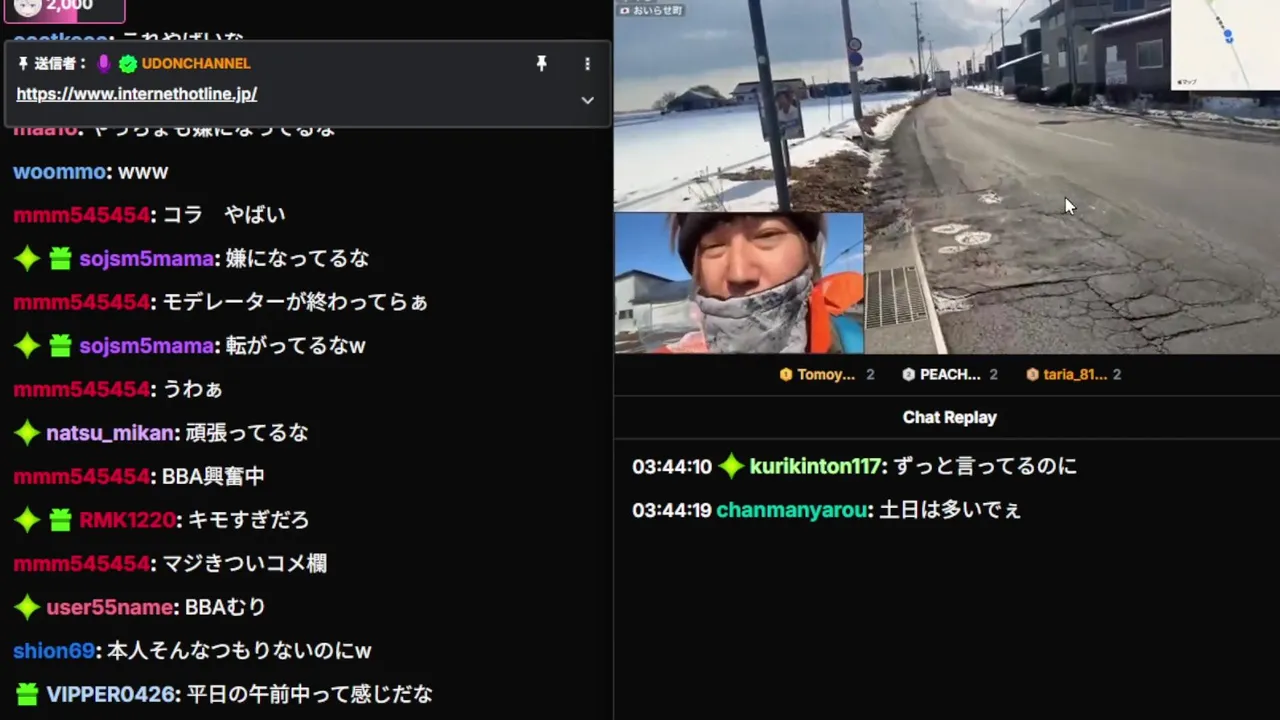
Task: Click gifter taria_81... in leaderboard
Action: point(1075,375)
